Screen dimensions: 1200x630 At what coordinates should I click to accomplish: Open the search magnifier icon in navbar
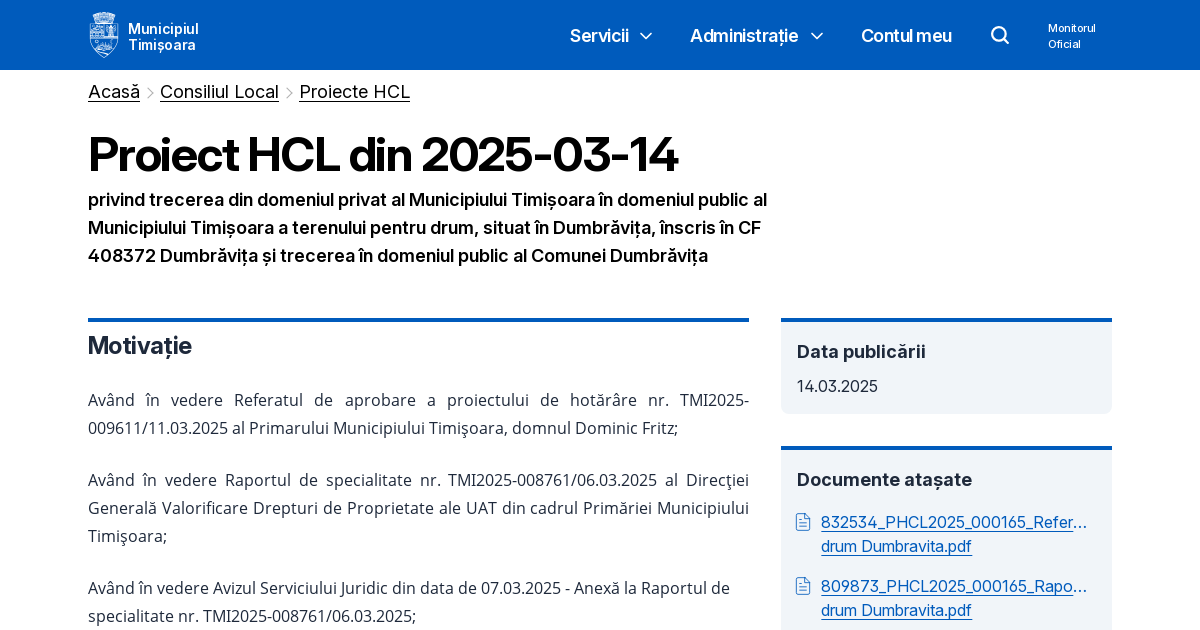point(999,34)
